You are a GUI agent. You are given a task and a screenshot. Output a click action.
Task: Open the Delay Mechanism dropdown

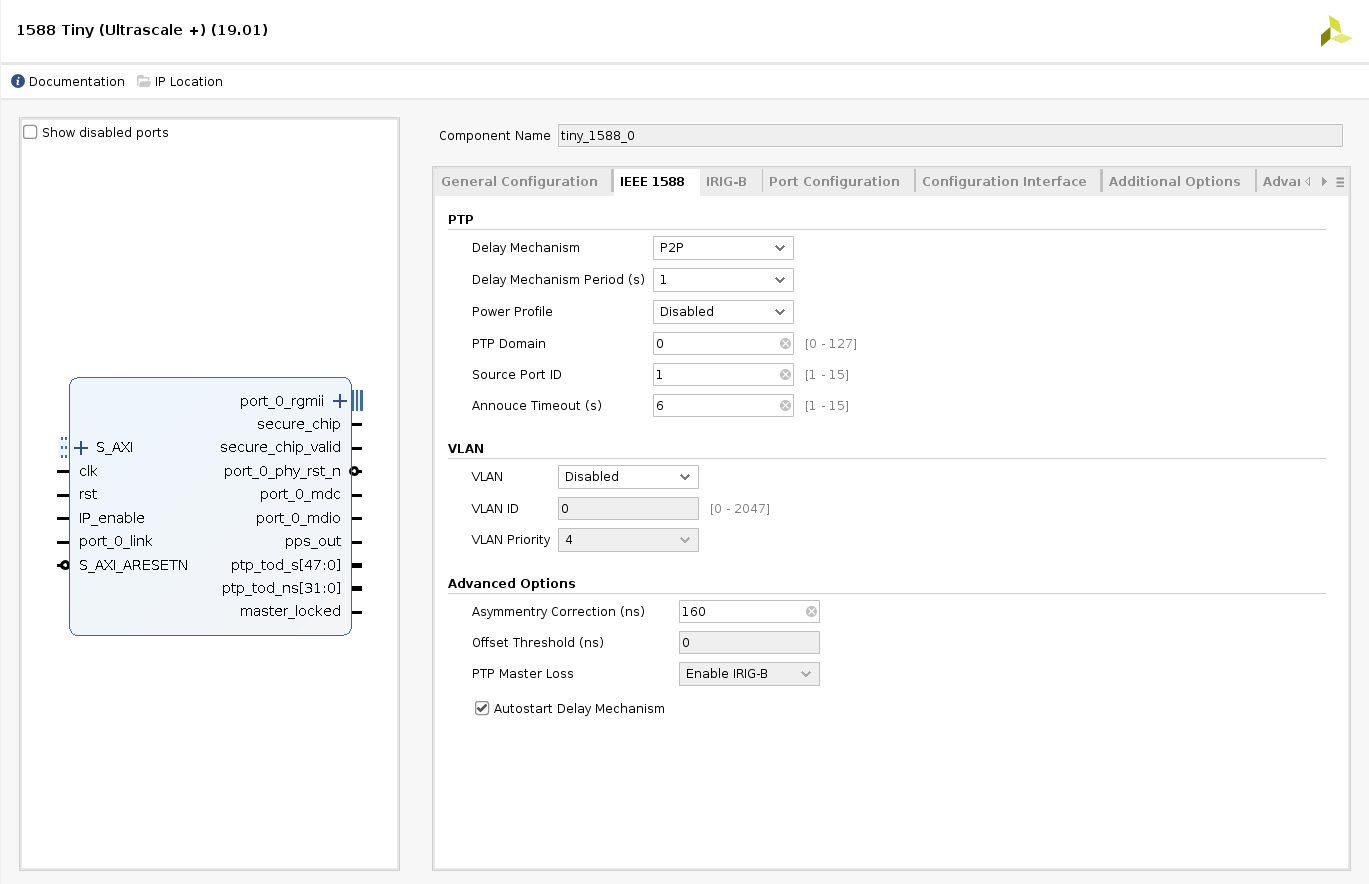[722, 248]
